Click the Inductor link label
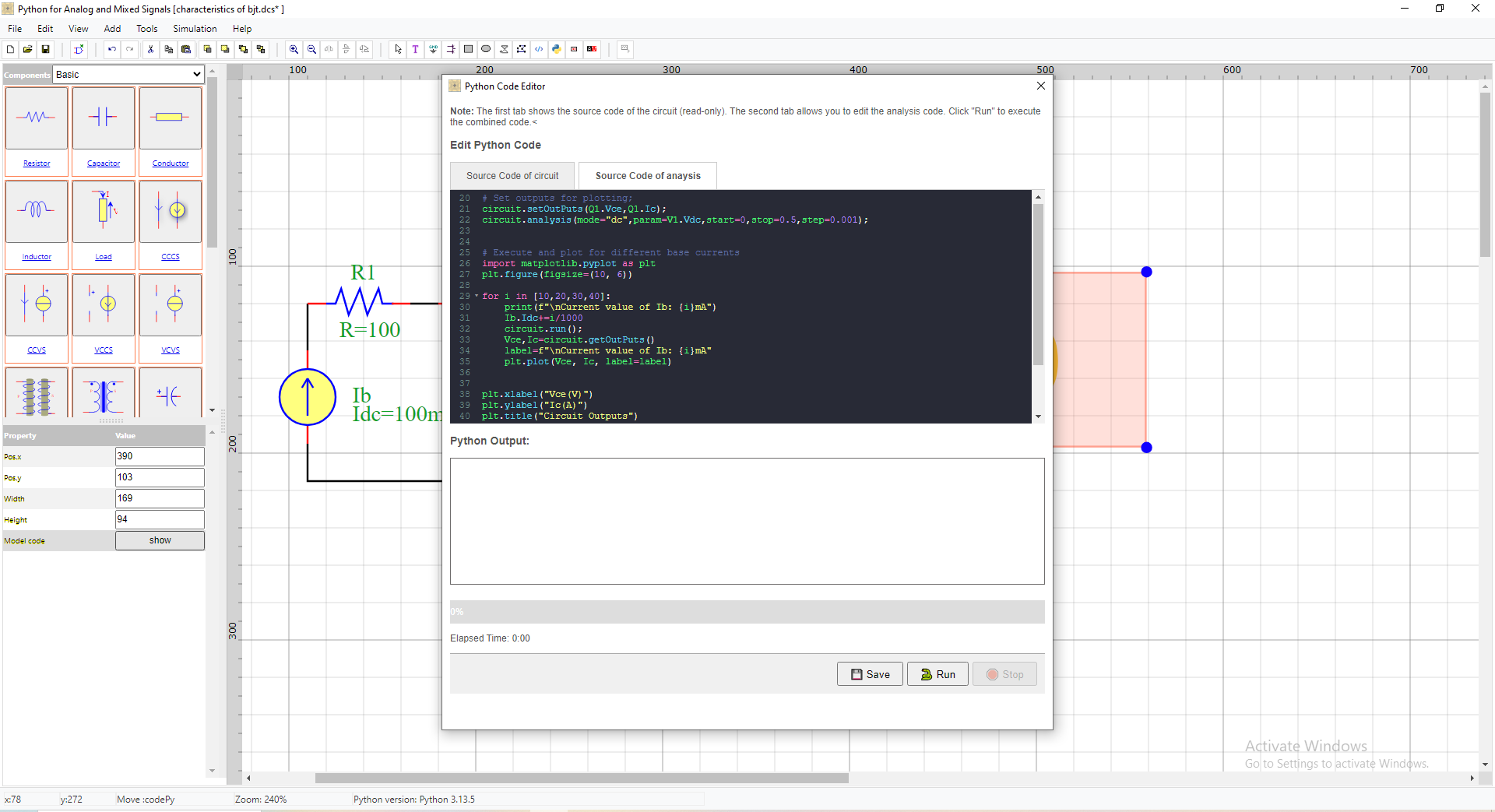Screen dimensions: 1495x812 pyautogui.click(x=37, y=257)
